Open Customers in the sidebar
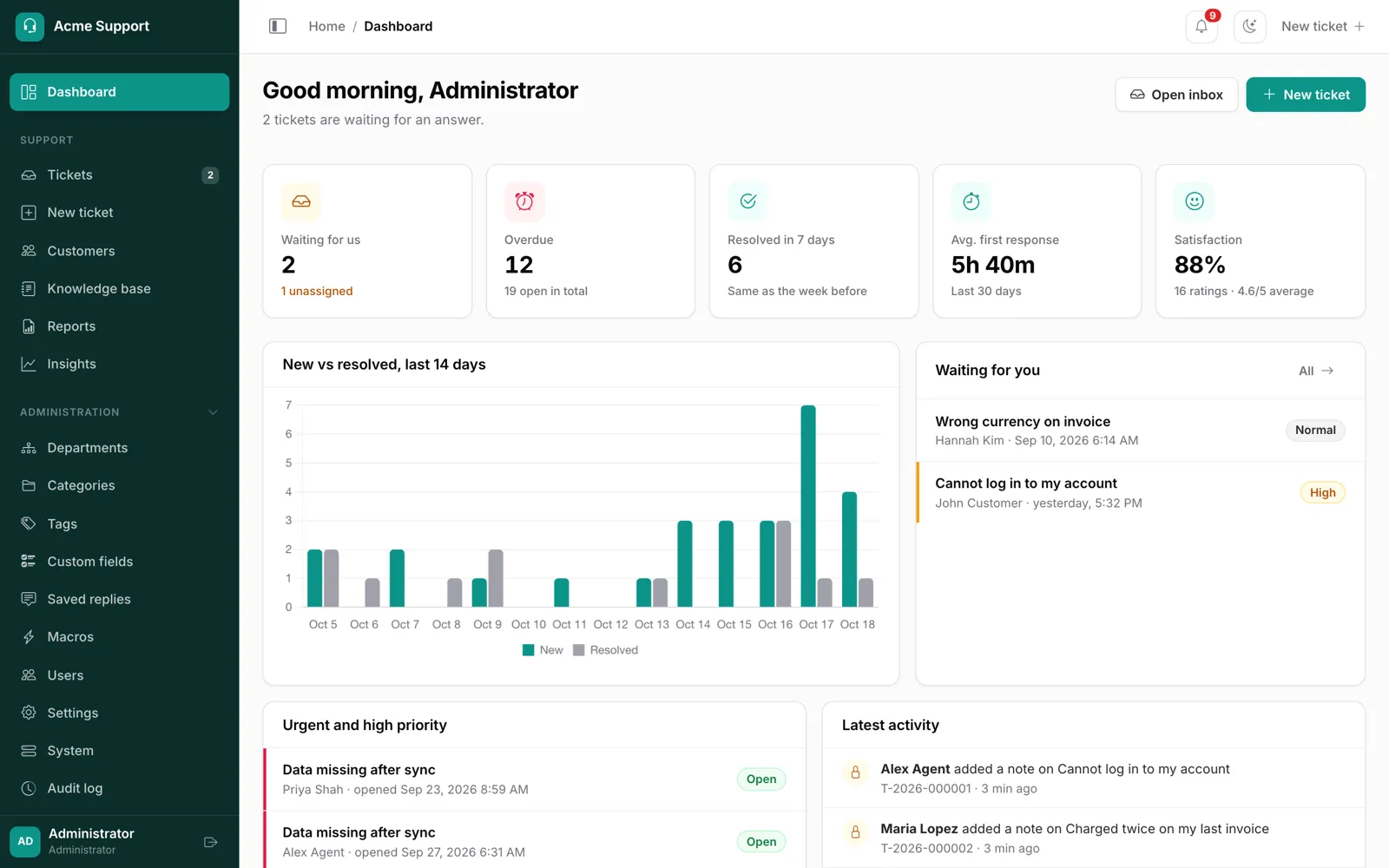 120,251
